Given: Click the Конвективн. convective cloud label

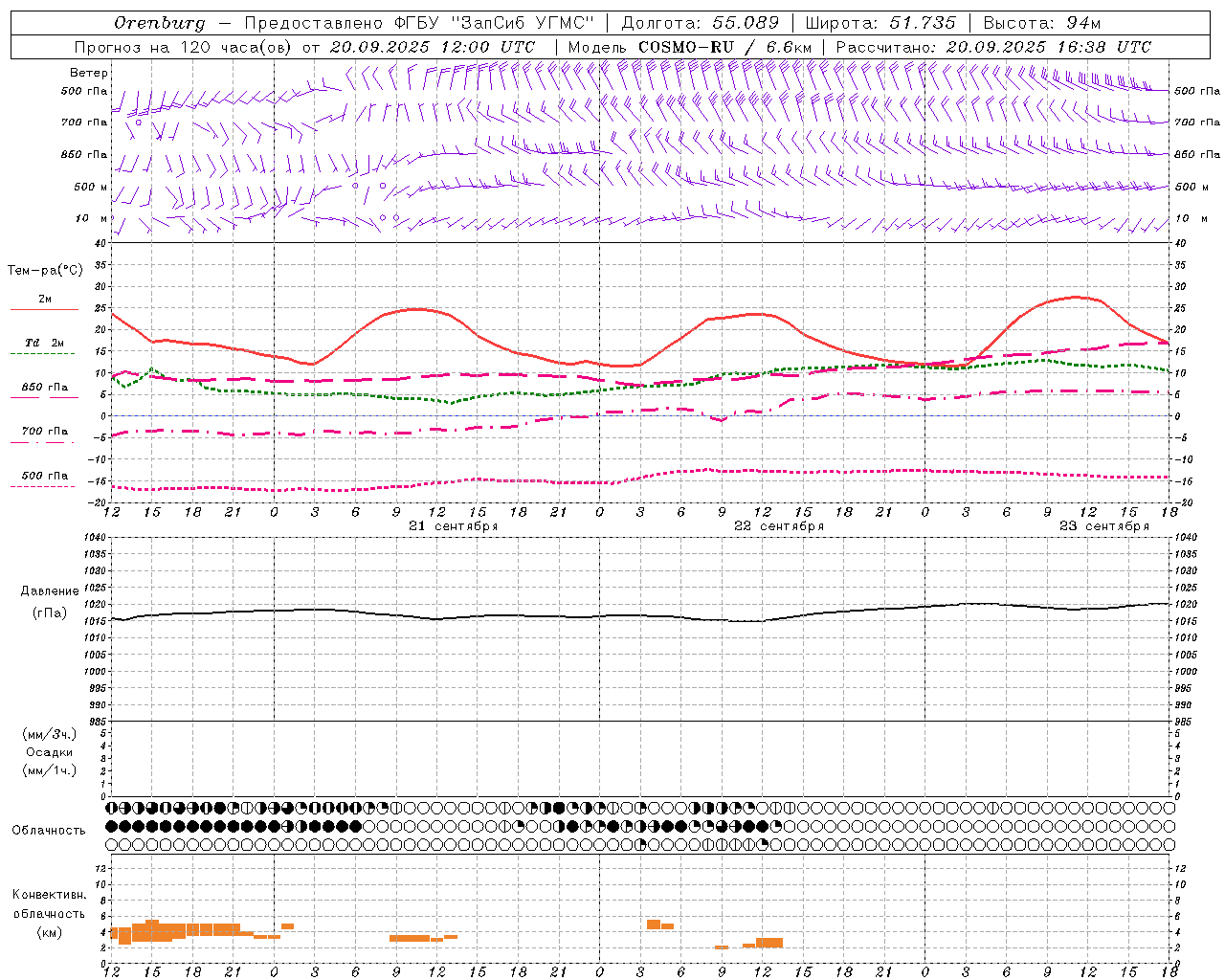Looking at the screenshot, I should click(50, 895).
